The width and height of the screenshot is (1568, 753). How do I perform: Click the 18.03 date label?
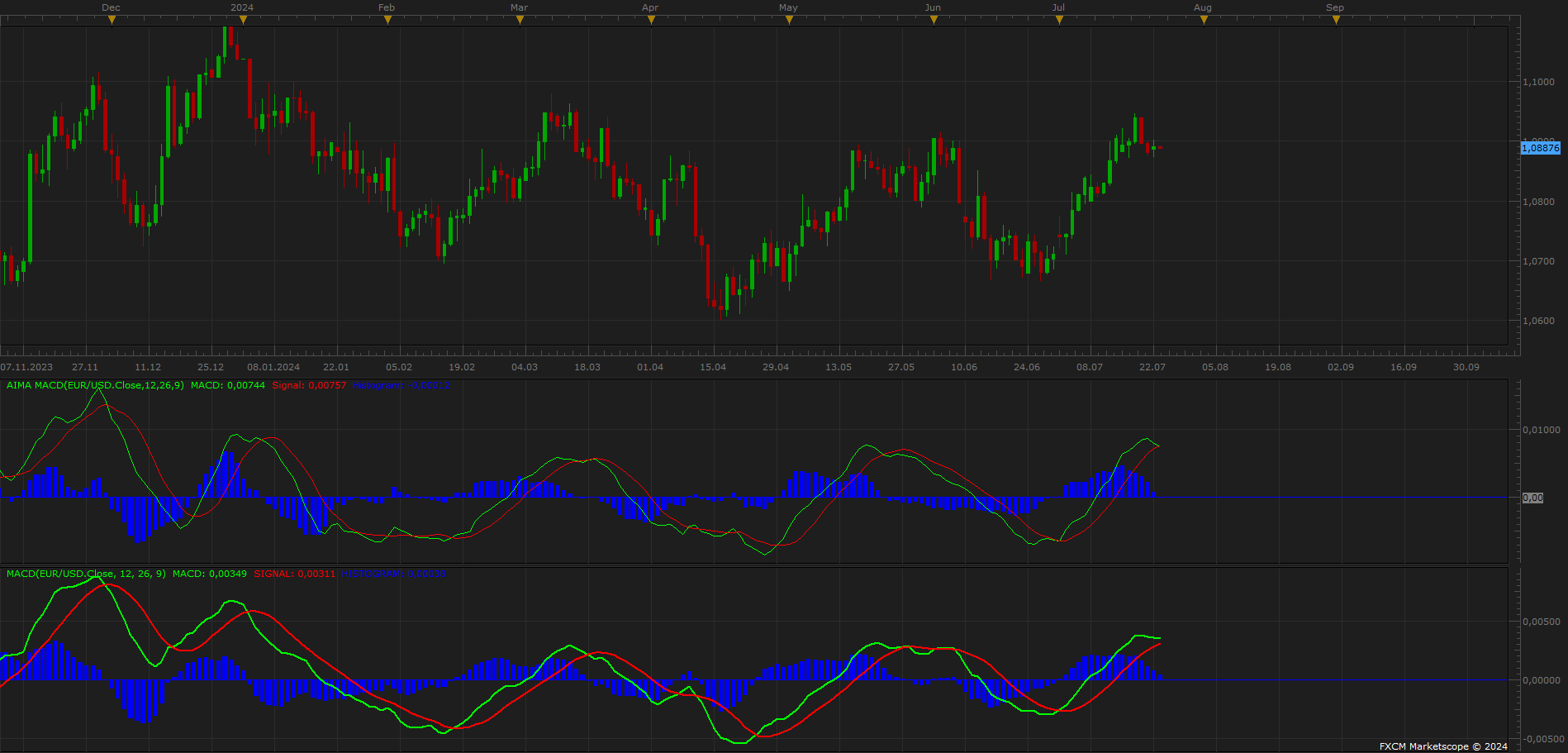click(x=587, y=367)
